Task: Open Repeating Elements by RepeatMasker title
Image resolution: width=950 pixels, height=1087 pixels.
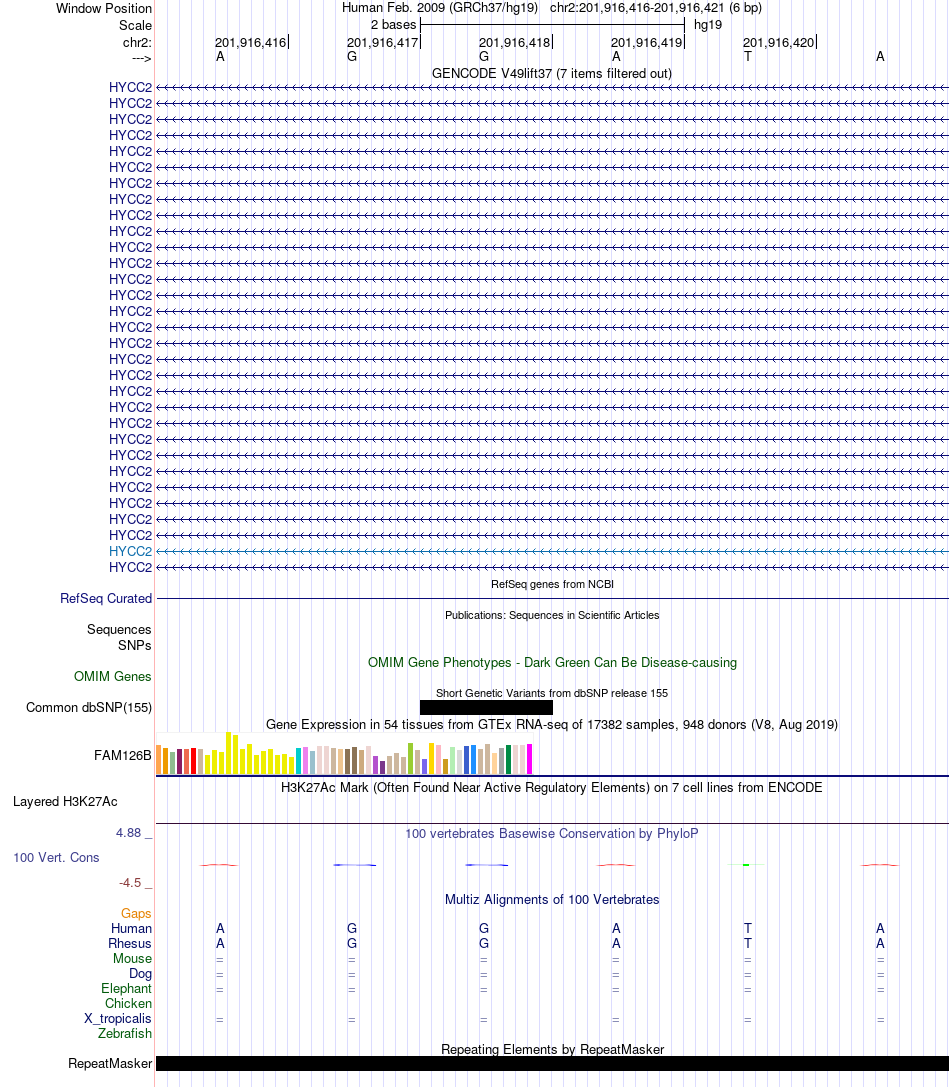Action: (552, 1050)
